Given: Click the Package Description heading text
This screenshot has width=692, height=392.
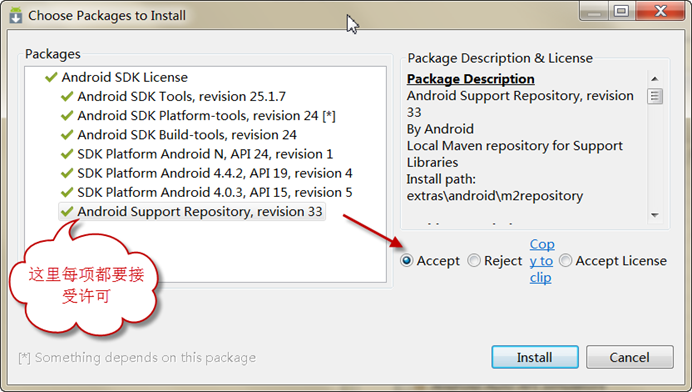Looking at the screenshot, I should point(470,79).
